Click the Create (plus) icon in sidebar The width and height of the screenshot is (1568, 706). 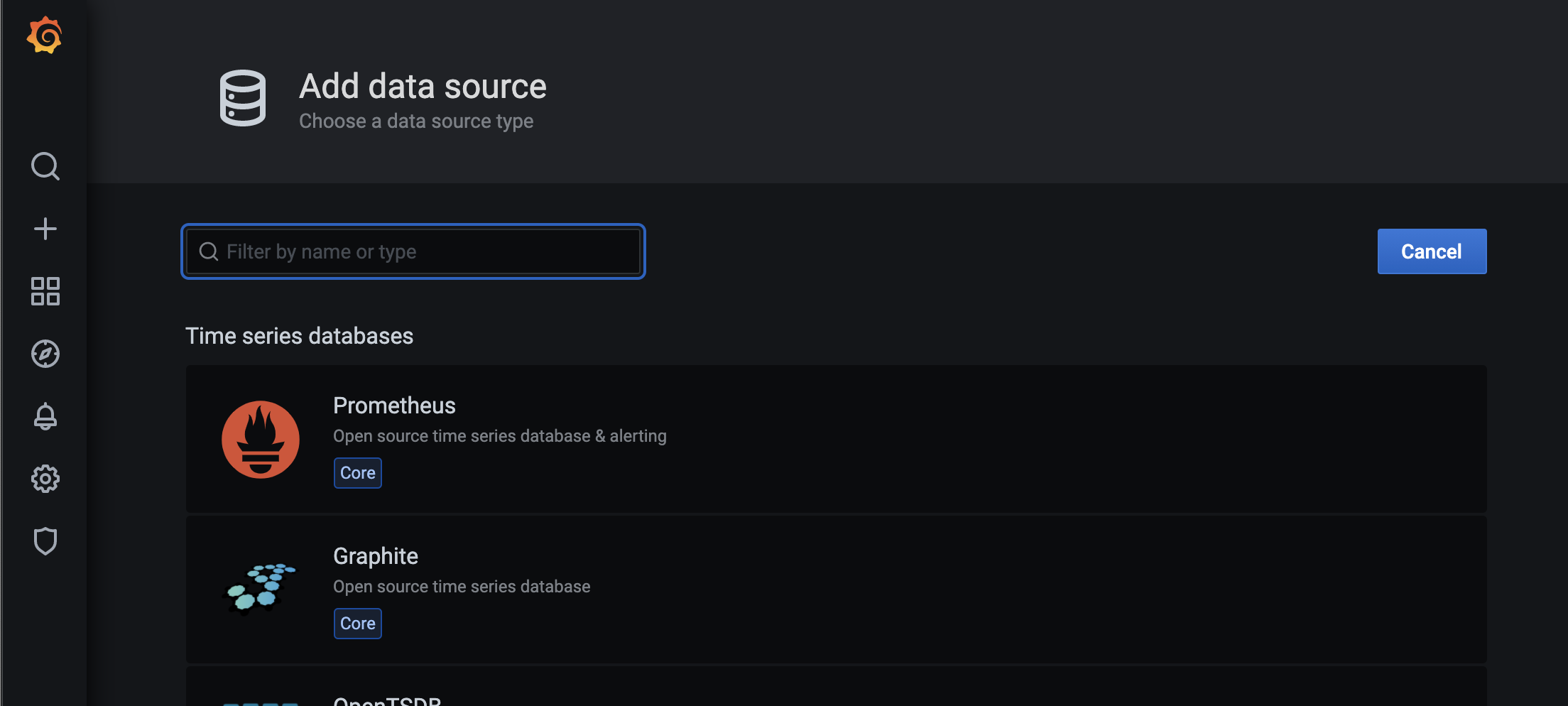[x=45, y=228]
